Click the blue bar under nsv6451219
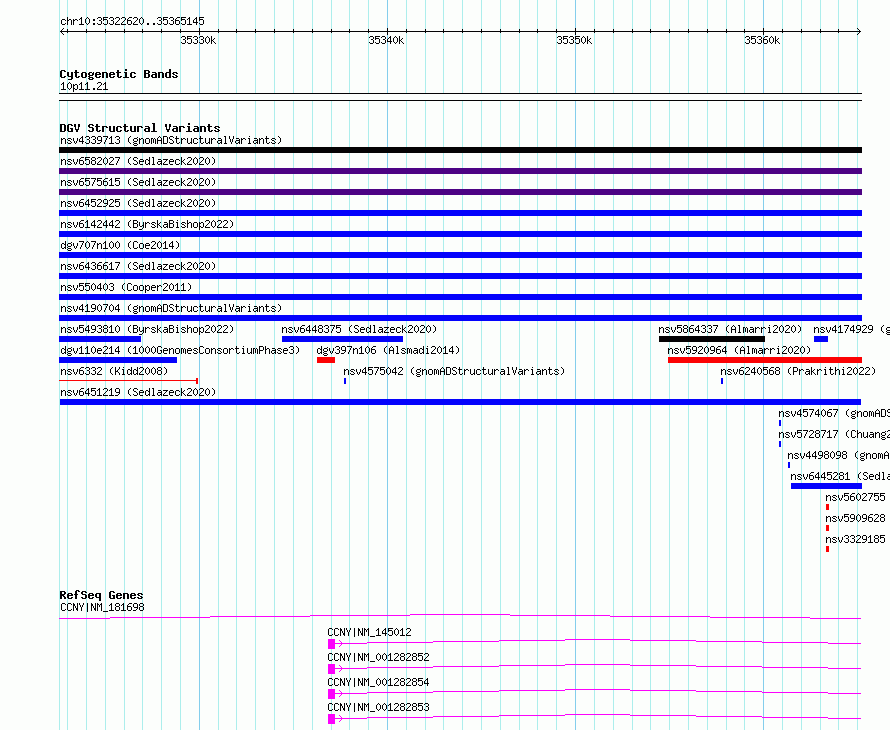 point(460,402)
